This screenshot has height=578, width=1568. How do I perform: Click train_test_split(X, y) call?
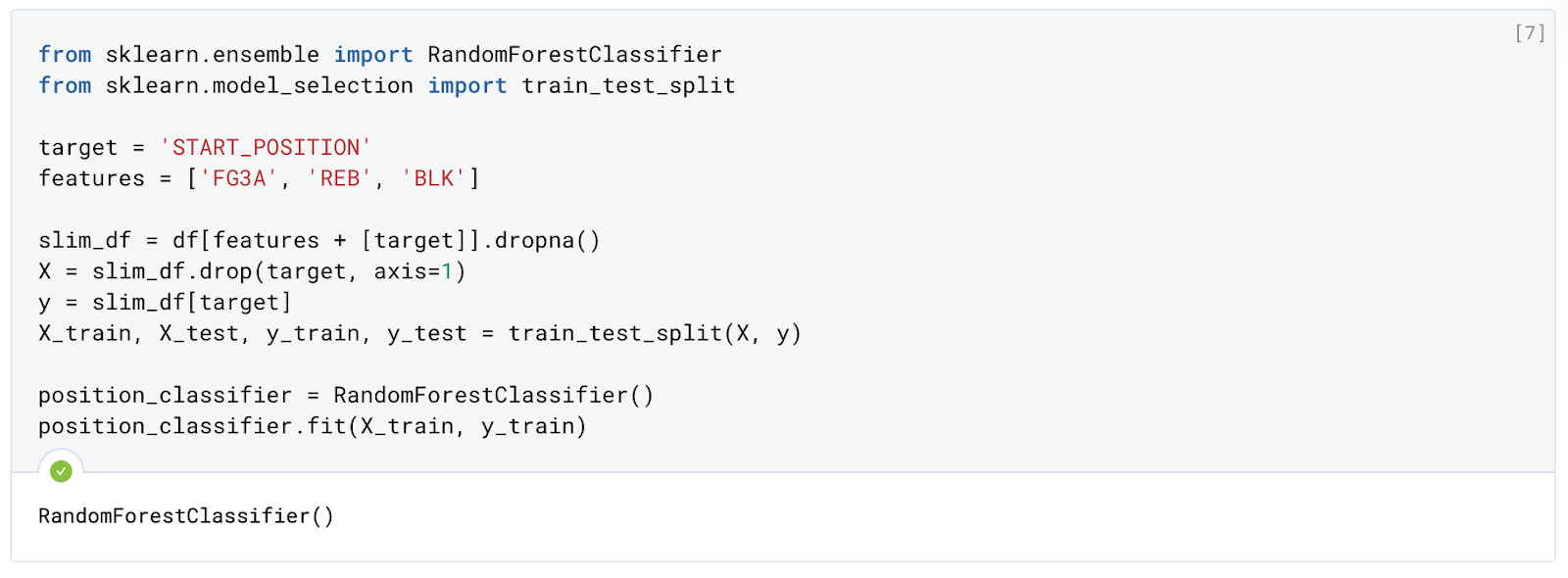pos(655,334)
